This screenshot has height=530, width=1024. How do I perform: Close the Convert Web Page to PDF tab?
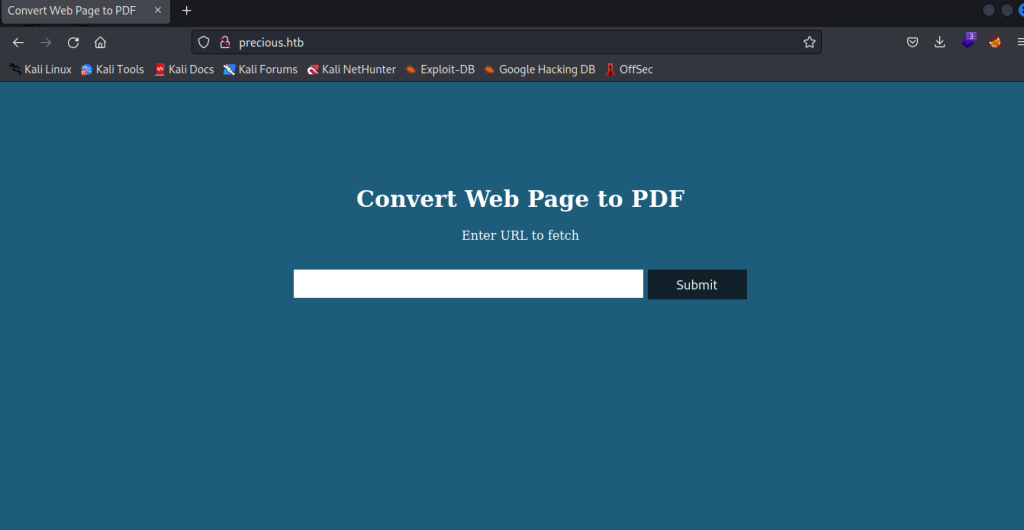[158, 10]
